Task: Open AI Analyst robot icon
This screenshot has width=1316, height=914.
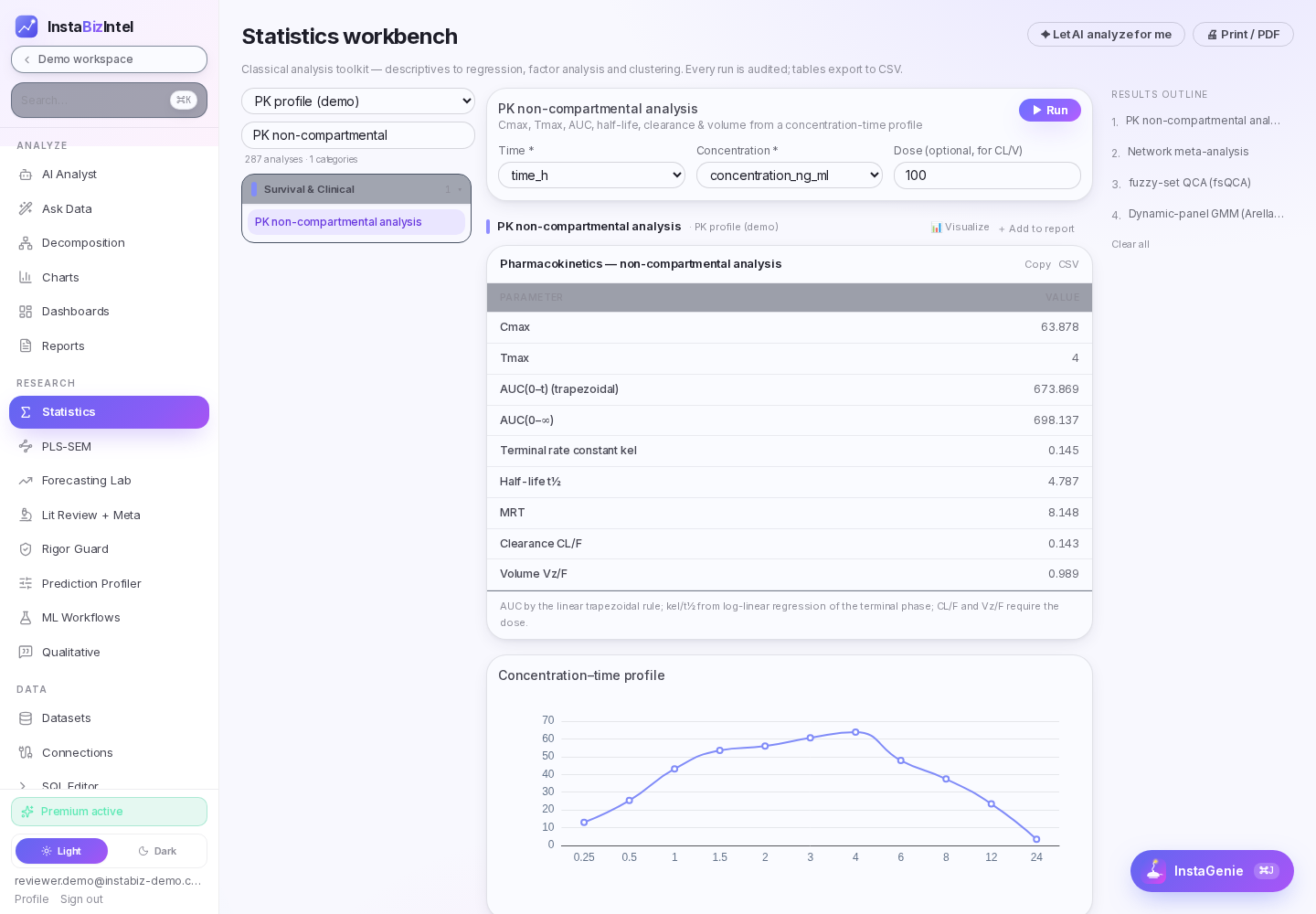Action: point(26,175)
